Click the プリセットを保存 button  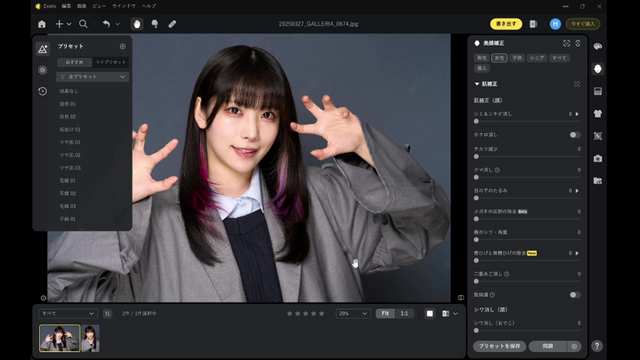[500, 346]
